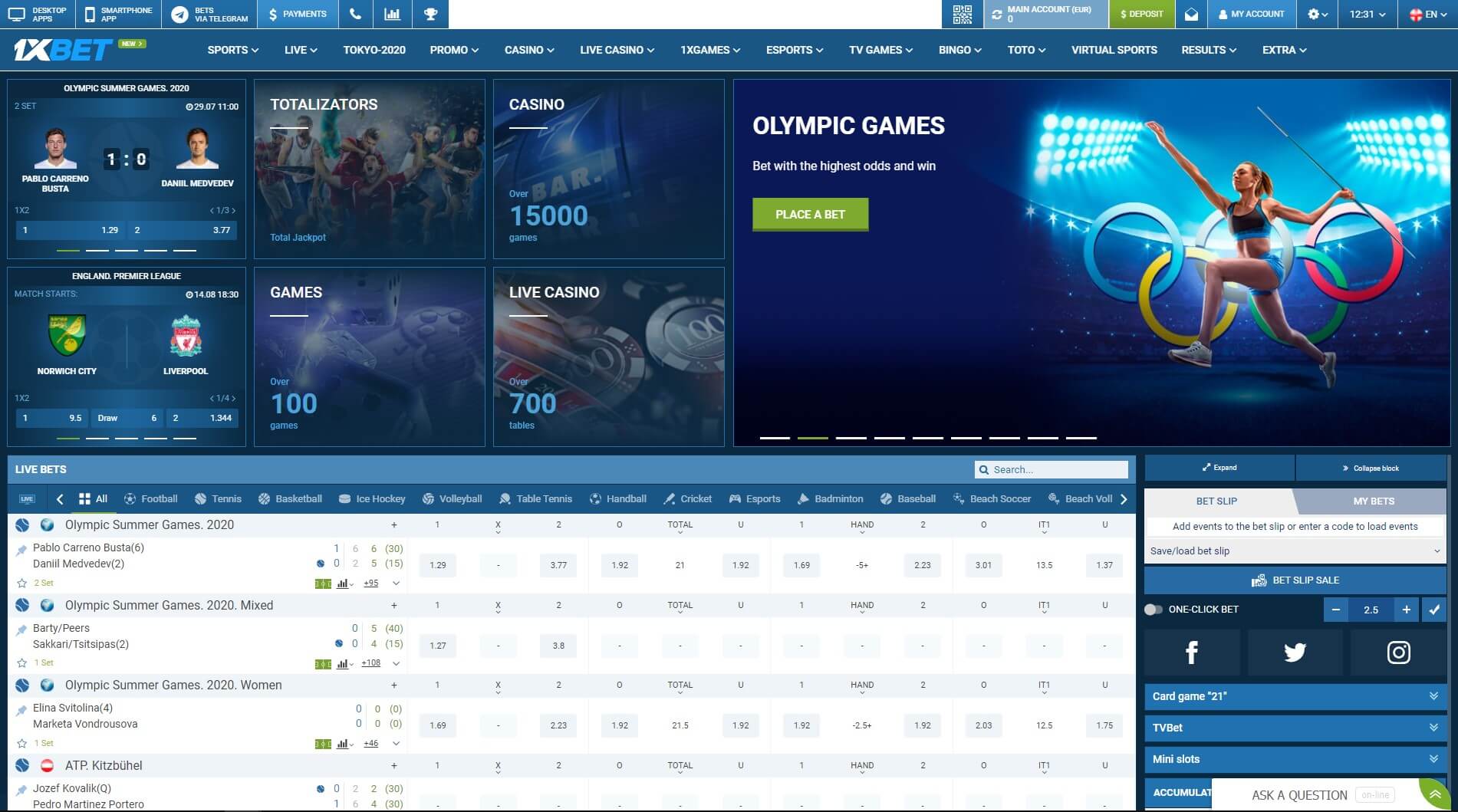Pin the Elina Svitolina match
This screenshot has height=812, width=1458.
pos(21,710)
